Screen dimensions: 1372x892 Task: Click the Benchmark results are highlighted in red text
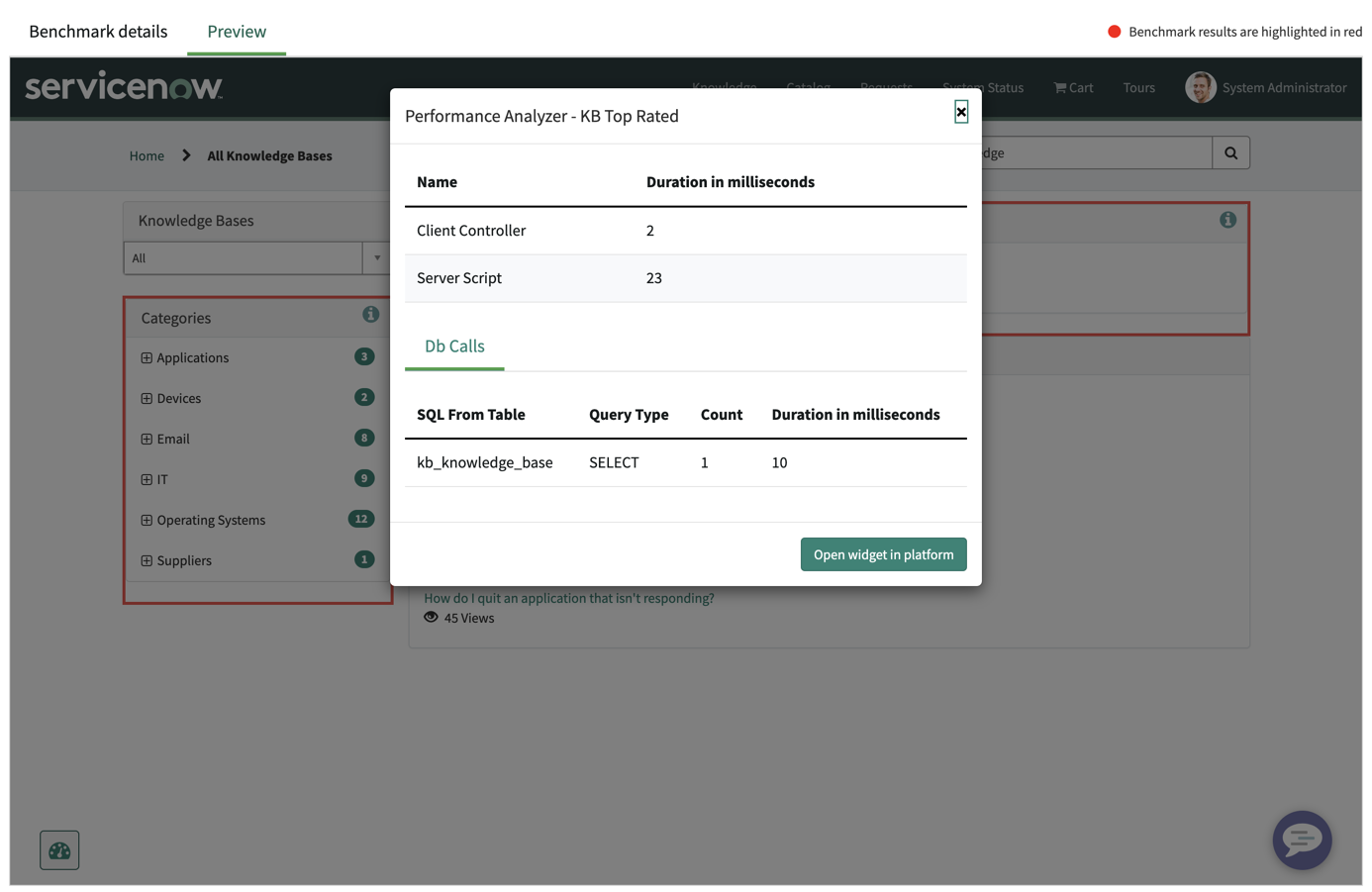(1245, 32)
